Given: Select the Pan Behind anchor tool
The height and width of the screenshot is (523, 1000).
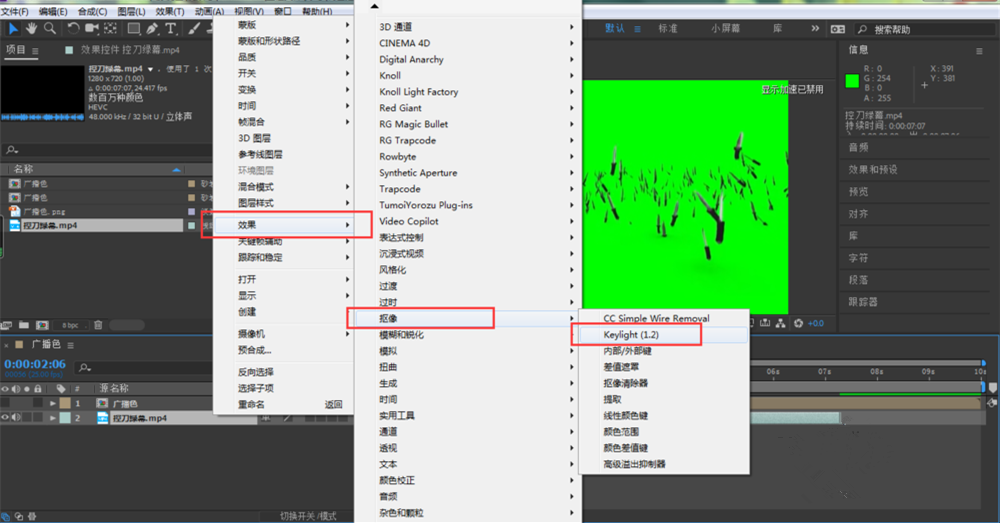Looking at the screenshot, I should click(110, 28).
